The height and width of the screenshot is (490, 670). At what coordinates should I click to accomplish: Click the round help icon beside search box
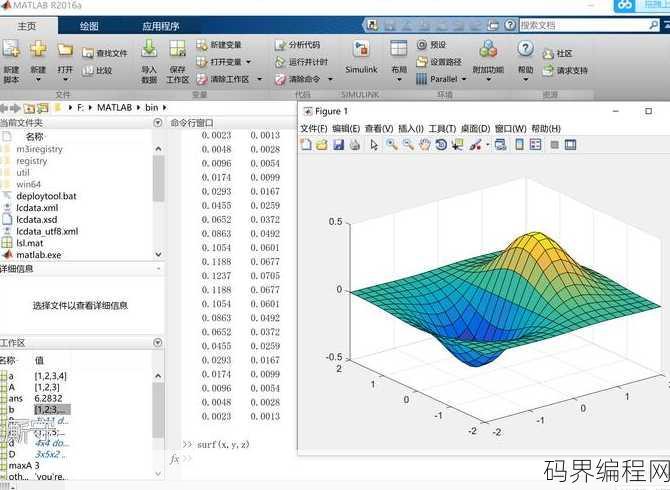click(x=510, y=25)
